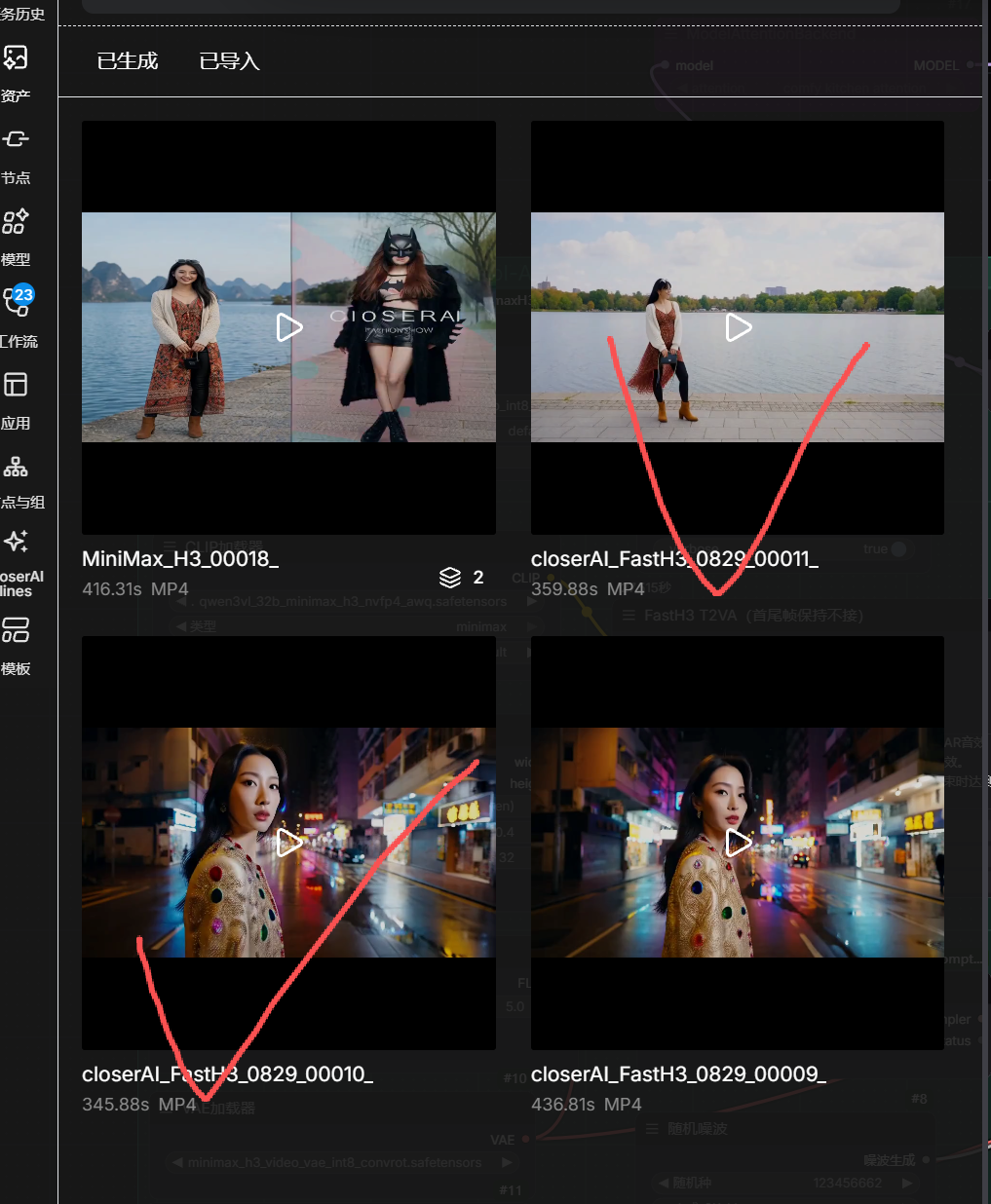The image size is (991, 1204).
Task: Select the closerAI_FastH3_0829_00010_ file name
Action: (x=227, y=1074)
